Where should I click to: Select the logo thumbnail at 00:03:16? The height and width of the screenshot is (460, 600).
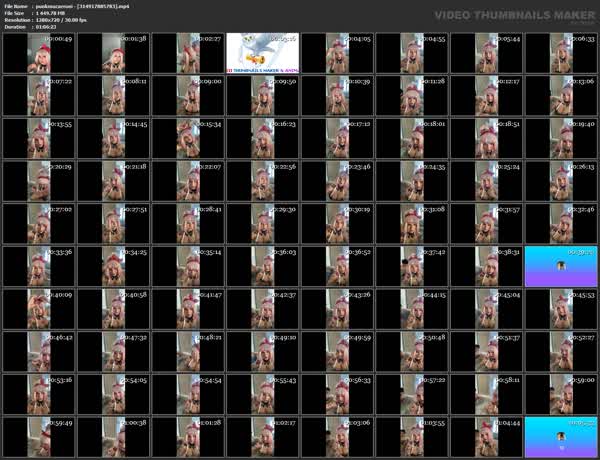click(262, 52)
